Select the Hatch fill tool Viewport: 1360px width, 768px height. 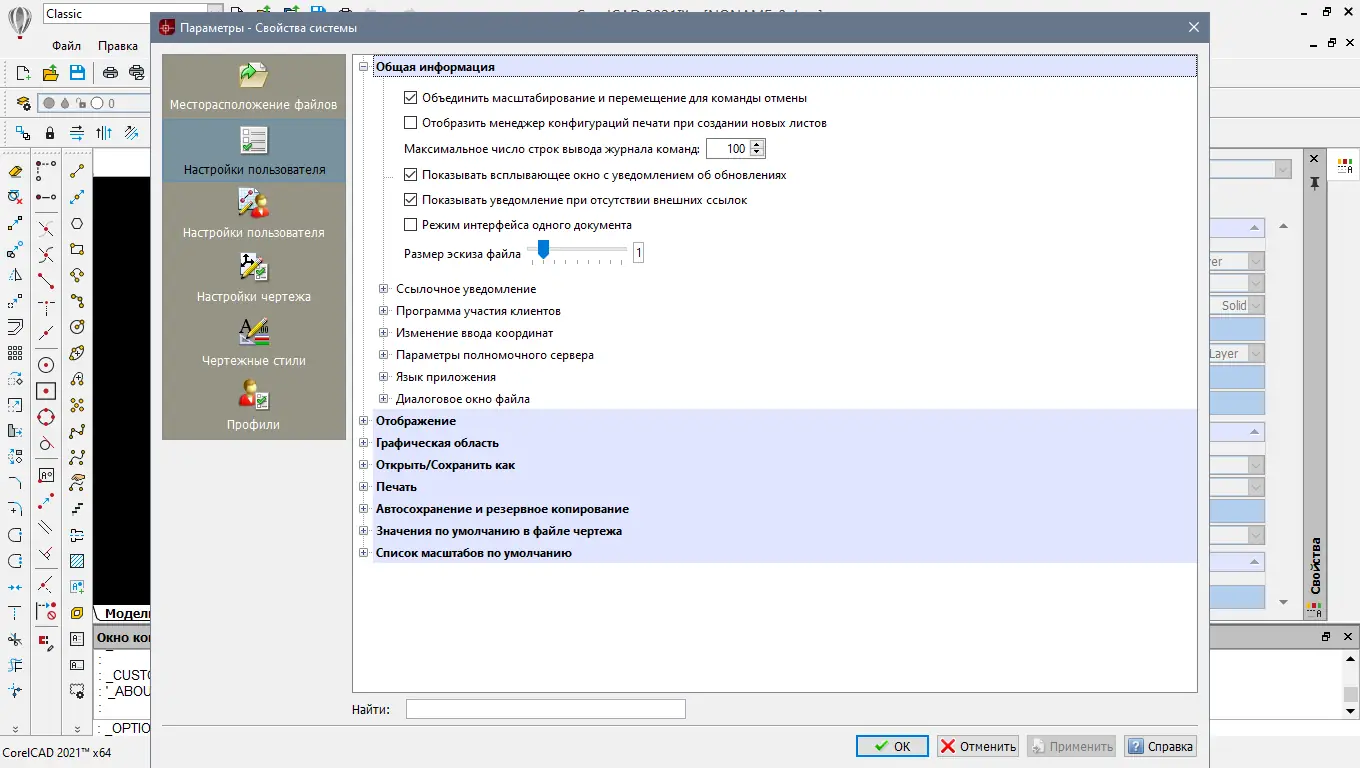pos(77,561)
